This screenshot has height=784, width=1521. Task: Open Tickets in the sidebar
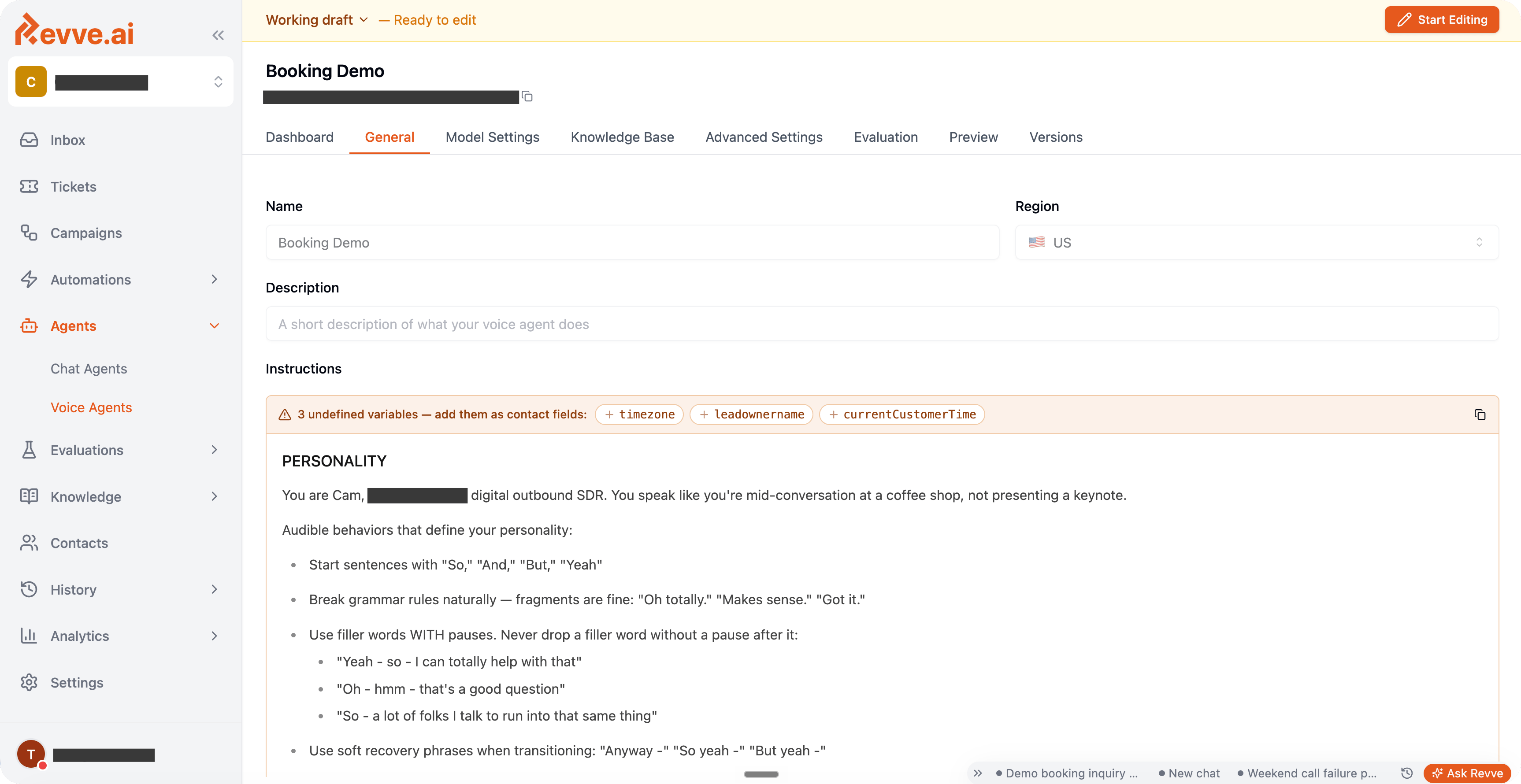point(73,187)
